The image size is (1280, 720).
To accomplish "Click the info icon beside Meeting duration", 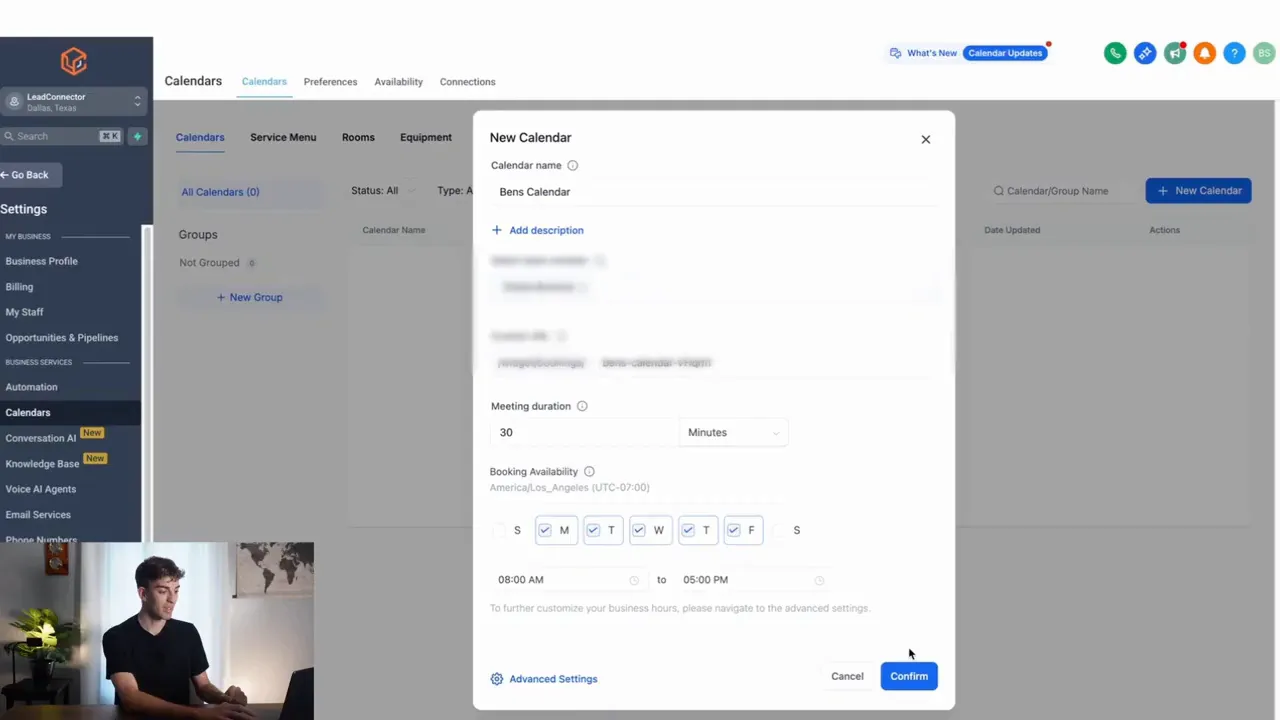I will [x=582, y=406].
